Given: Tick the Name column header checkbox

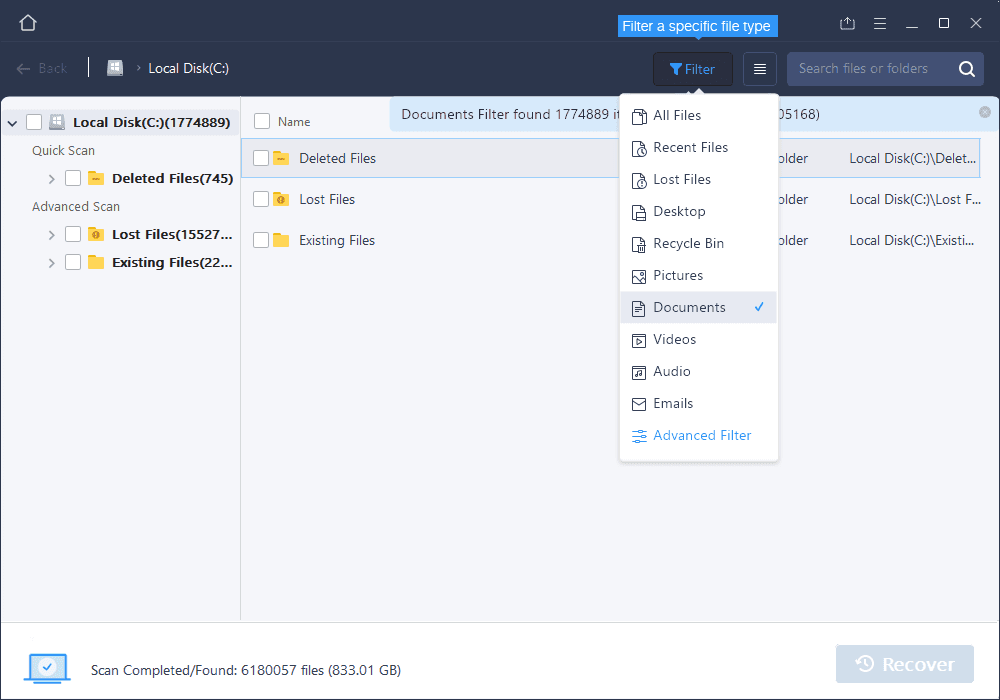Looking at the screenshot, I should click(263, 120).
